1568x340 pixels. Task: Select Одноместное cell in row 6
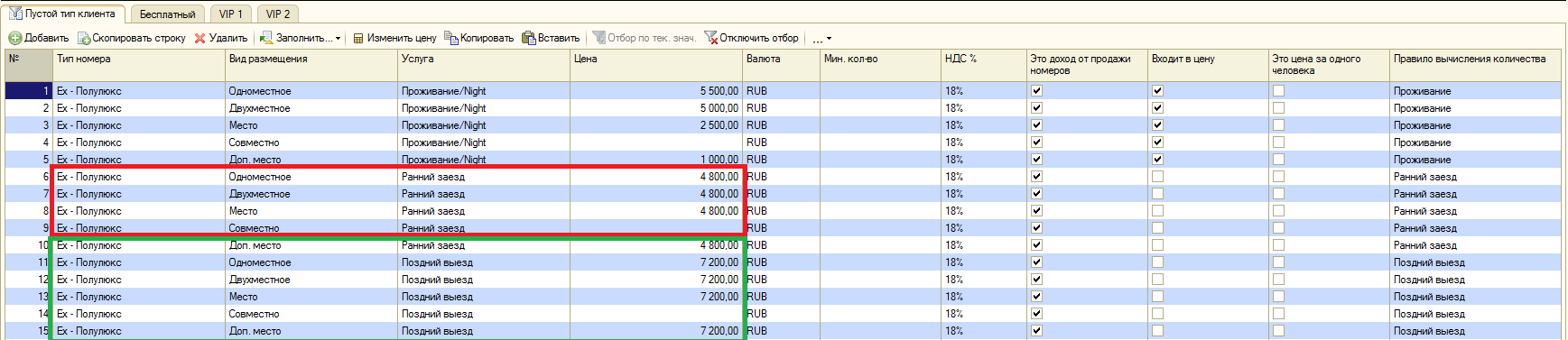(311, 177)
